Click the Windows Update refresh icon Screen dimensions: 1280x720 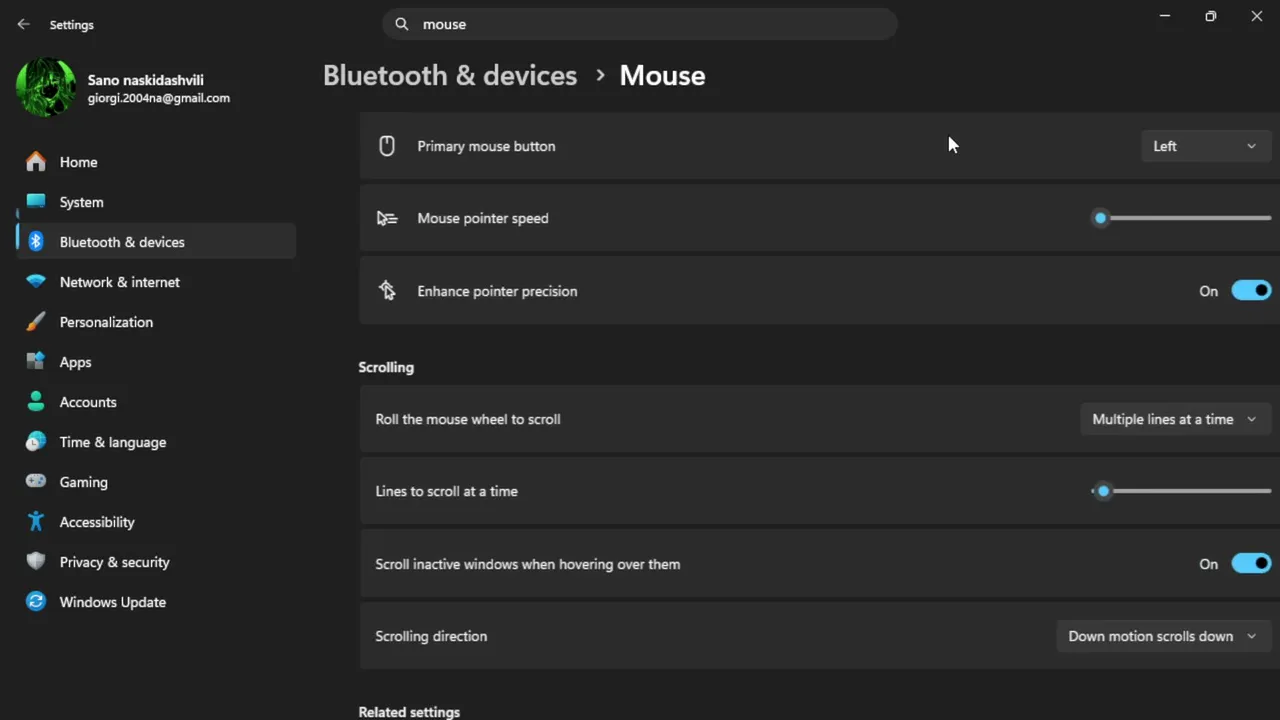pyautogui.click(x=36, y=602)
